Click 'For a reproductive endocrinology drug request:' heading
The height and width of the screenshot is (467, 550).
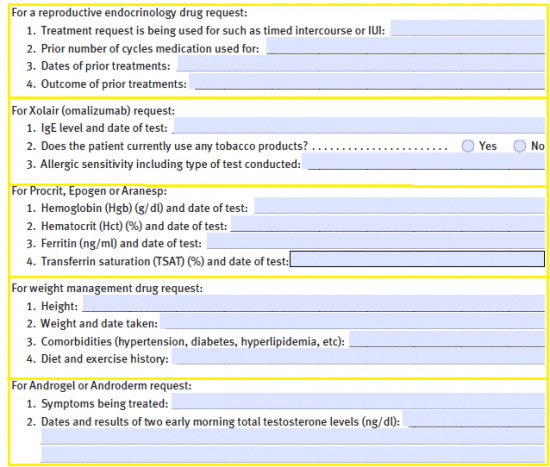[129, 13]
